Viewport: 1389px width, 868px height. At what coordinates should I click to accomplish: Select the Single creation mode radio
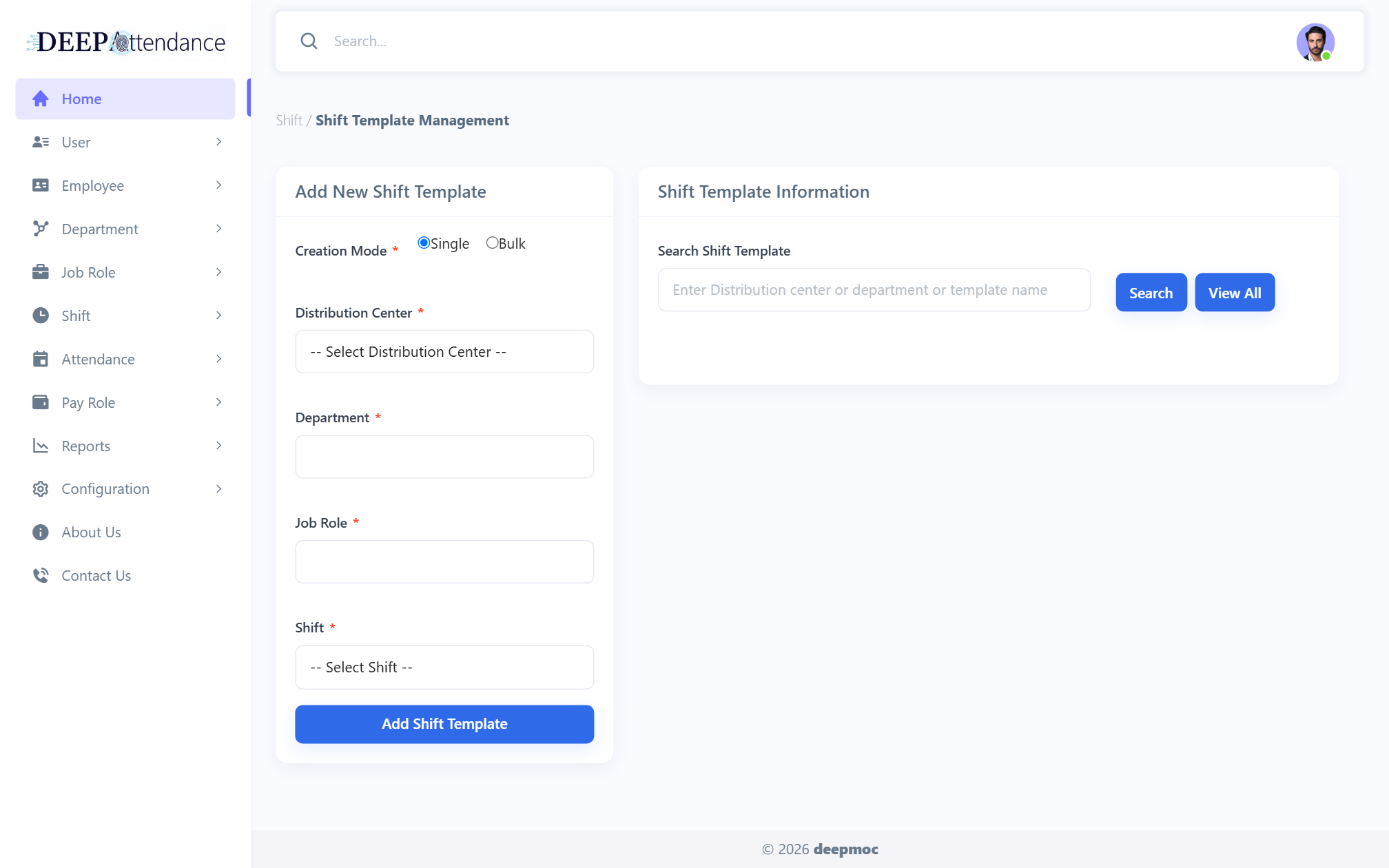[x=424, y=242]
